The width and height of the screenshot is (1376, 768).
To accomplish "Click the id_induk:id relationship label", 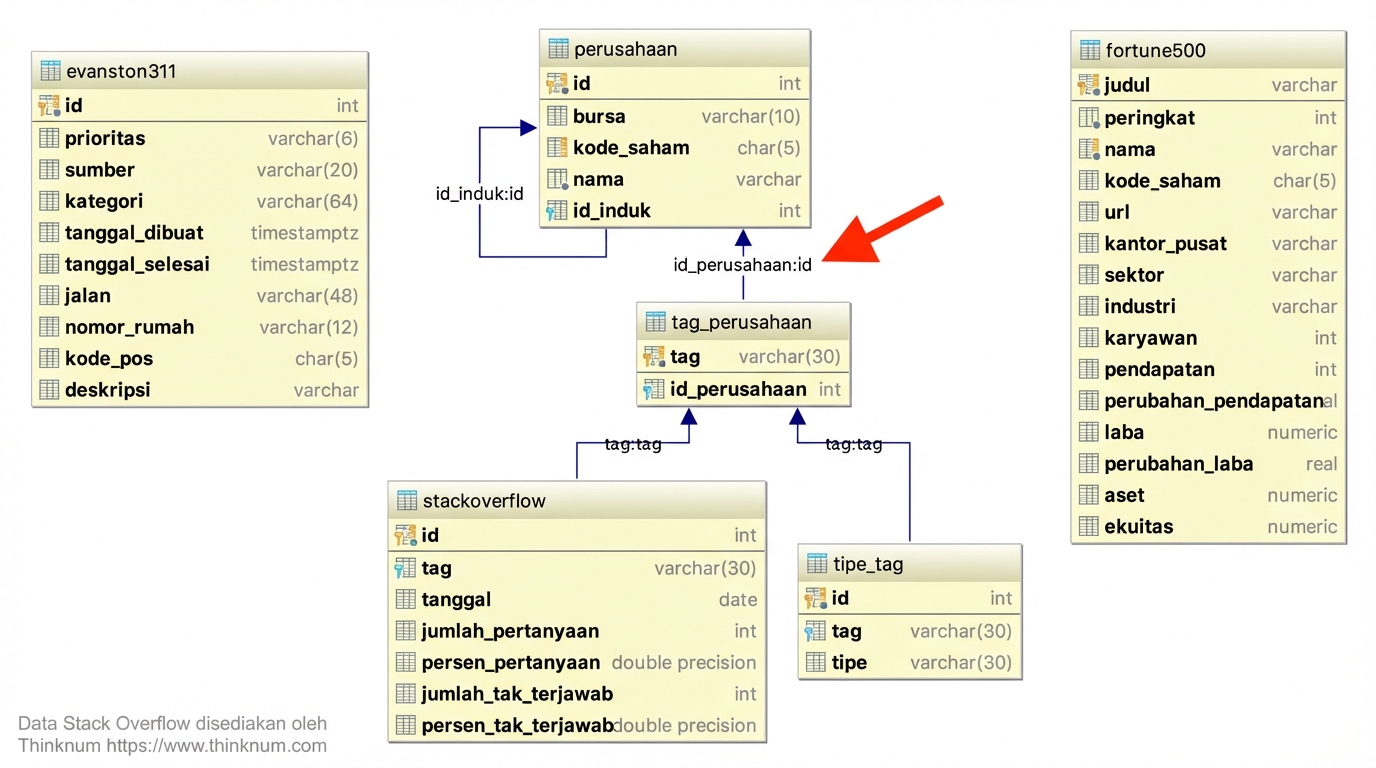I will [478, 194].
